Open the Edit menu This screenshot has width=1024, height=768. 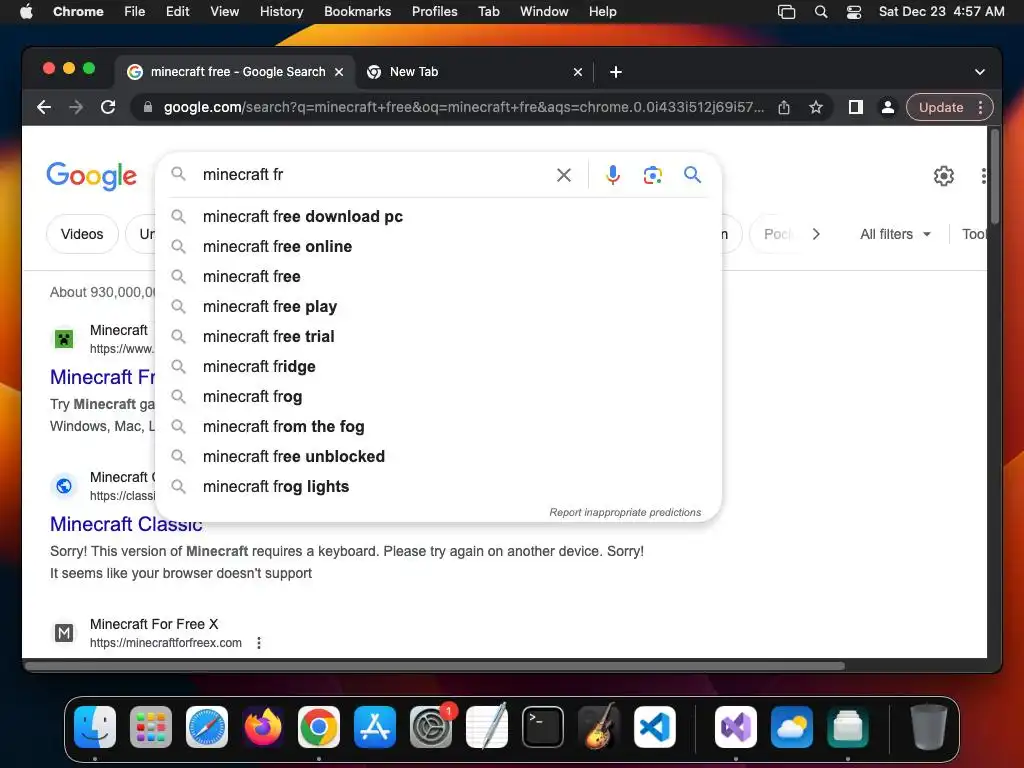pyautogui.click(x=178, y=12)
